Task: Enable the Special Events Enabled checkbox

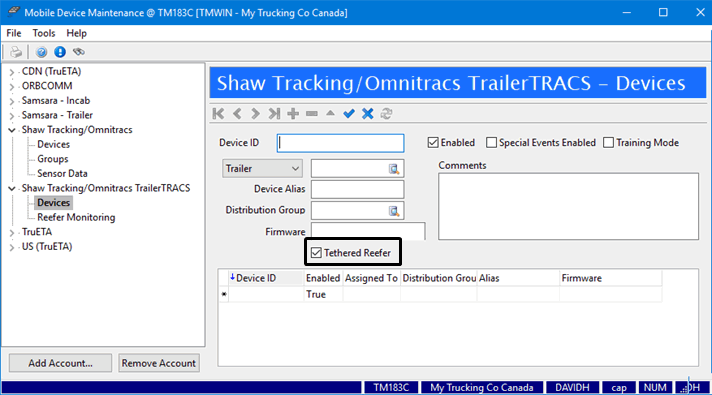Action: (x=491, y=143)
